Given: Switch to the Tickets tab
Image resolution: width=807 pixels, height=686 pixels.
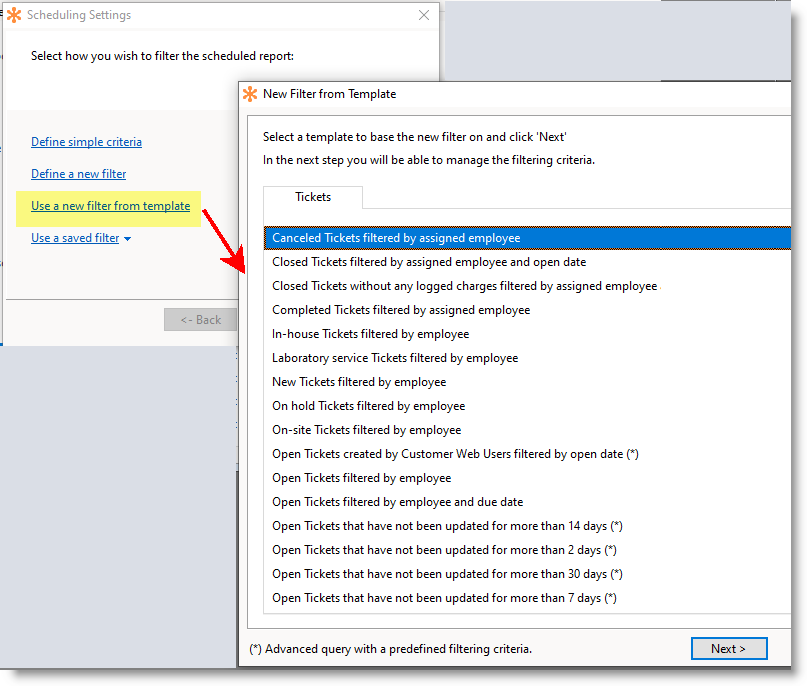Looking at the screenshot, I should click(x=313, y=197).
